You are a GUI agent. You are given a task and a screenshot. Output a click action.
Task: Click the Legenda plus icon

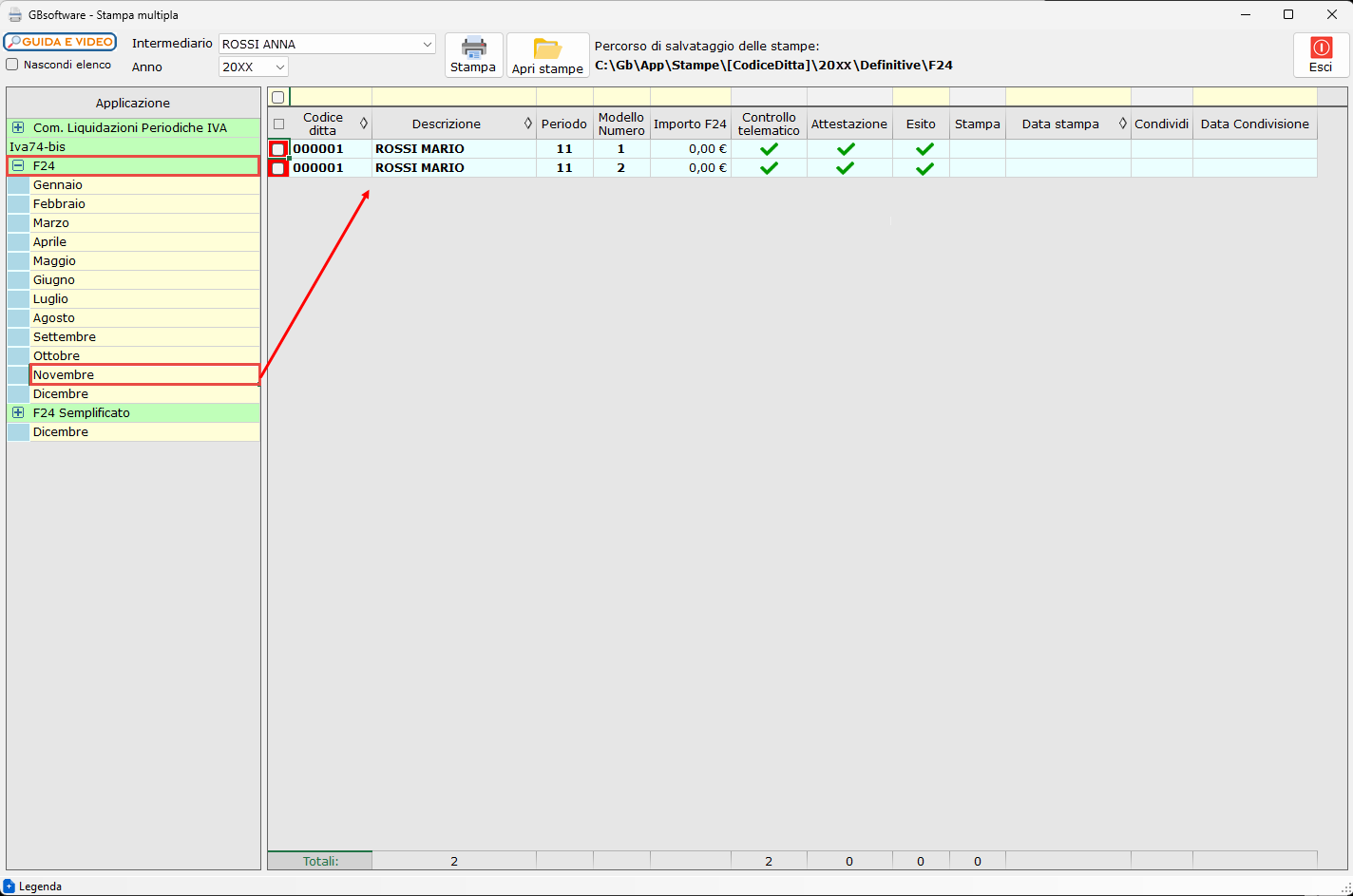pos(10,886)
